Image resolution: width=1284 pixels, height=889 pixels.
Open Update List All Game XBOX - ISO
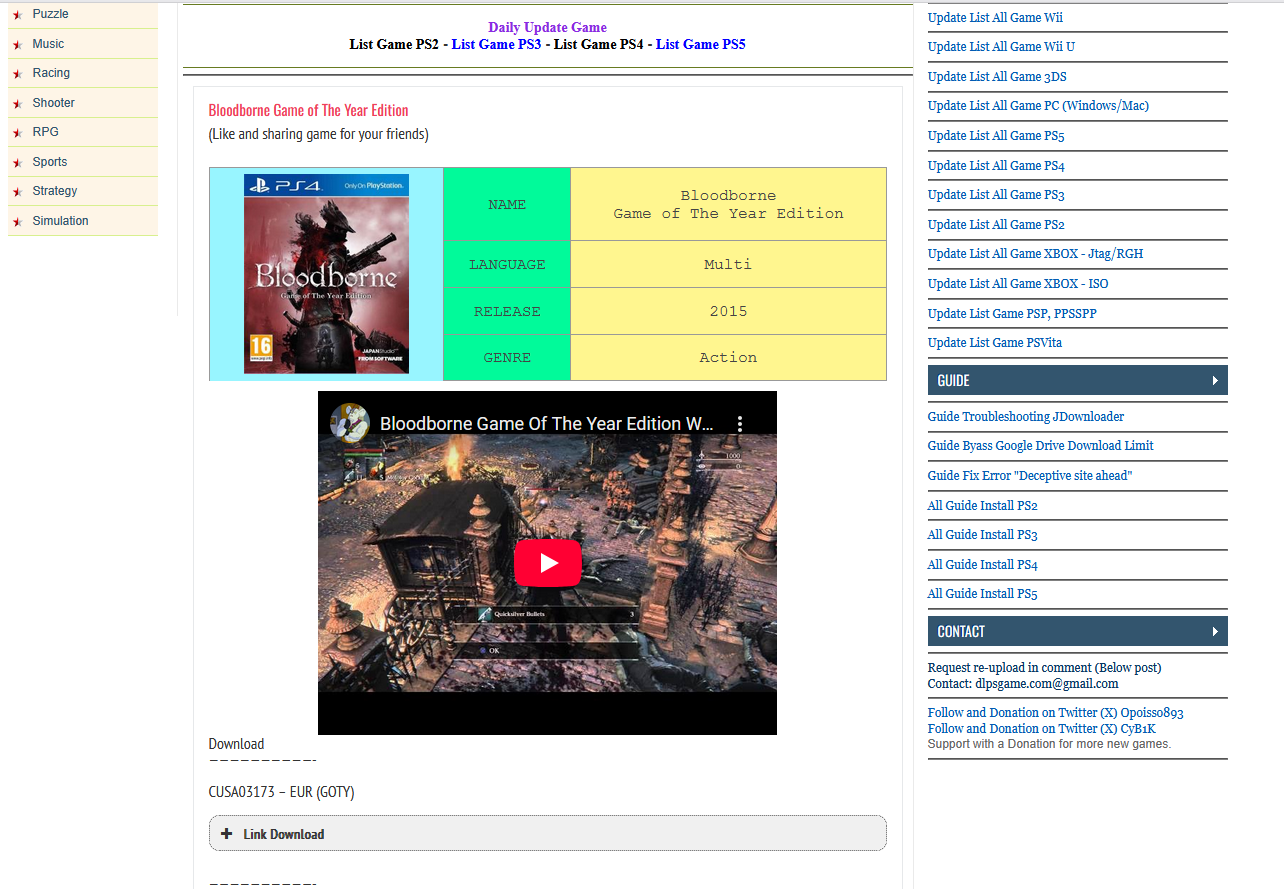(1018, 283)
